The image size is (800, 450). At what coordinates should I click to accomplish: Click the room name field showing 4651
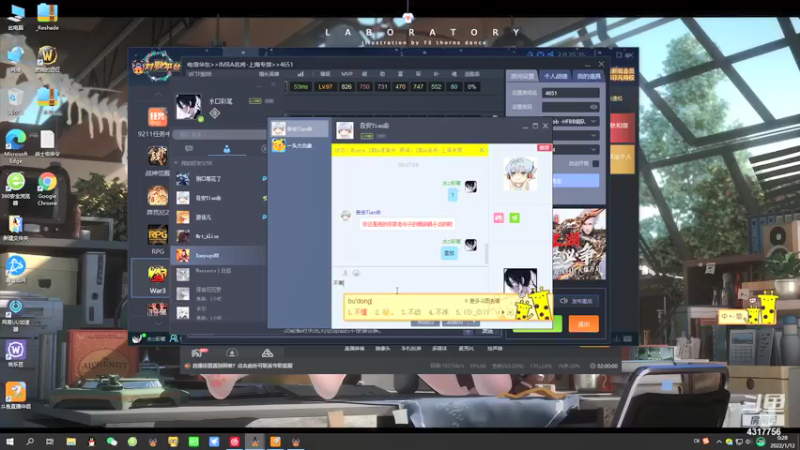click(x=570, y=93)
